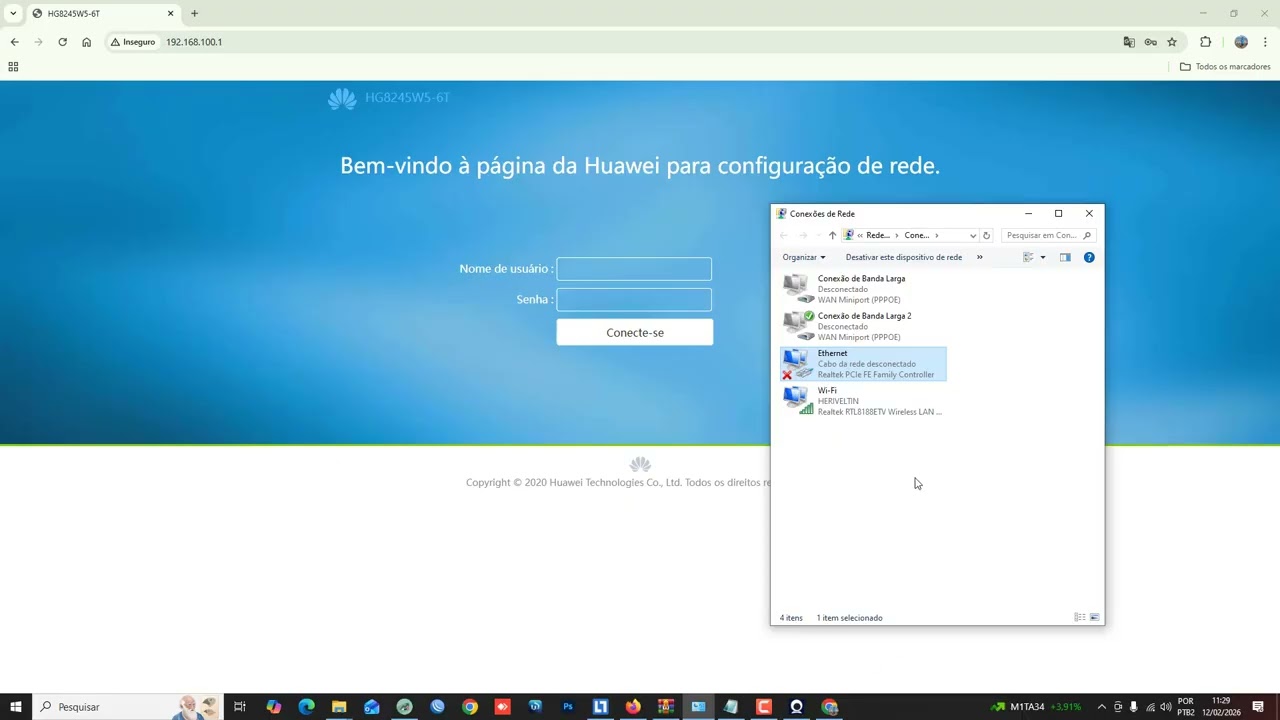
Task: Open WinRAR from the taskbar
Action: coord(666,707)
